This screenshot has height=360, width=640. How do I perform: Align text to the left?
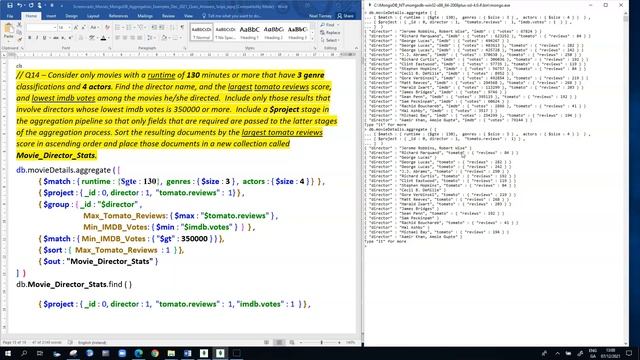point(118,38)
